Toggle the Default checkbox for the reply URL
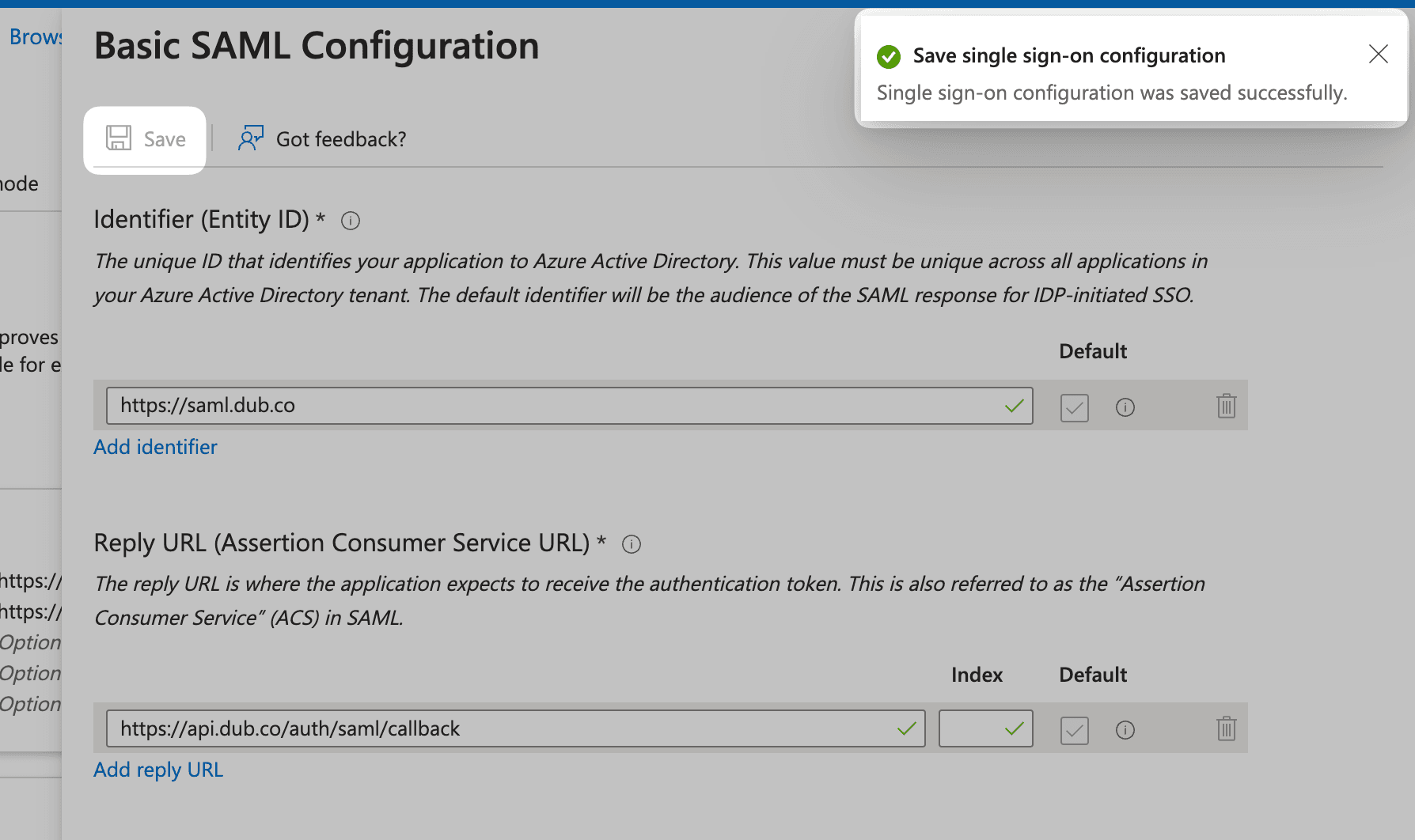 click(x=1073, y=730)
